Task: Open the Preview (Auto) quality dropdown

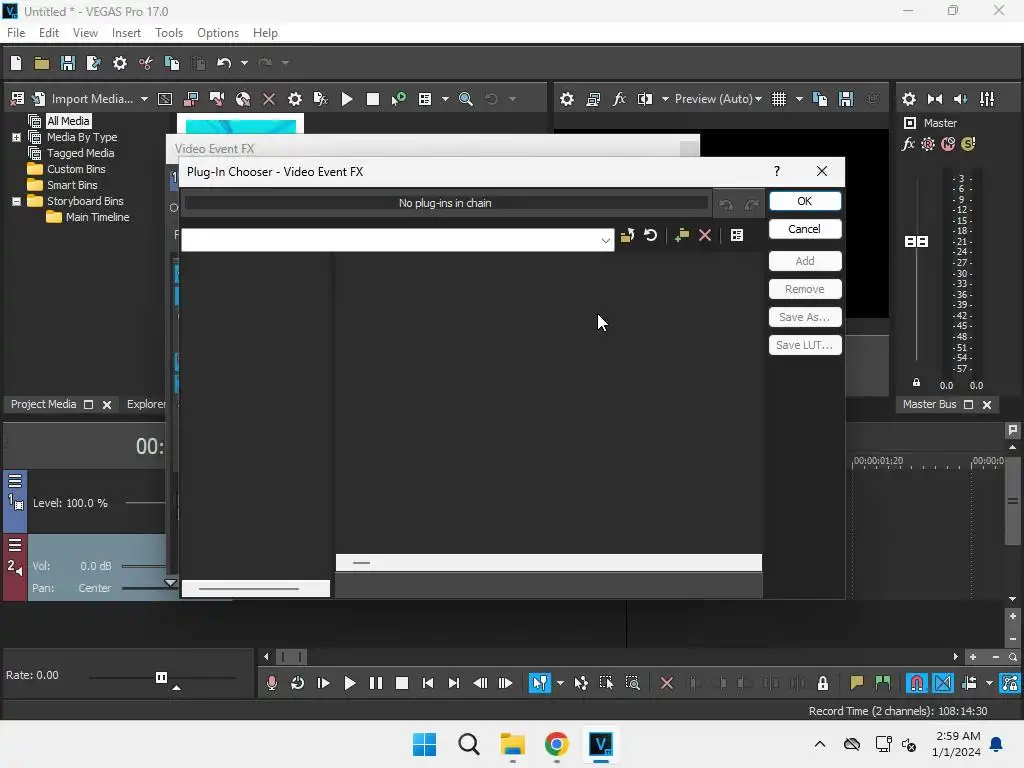Action: coord(718,99)
